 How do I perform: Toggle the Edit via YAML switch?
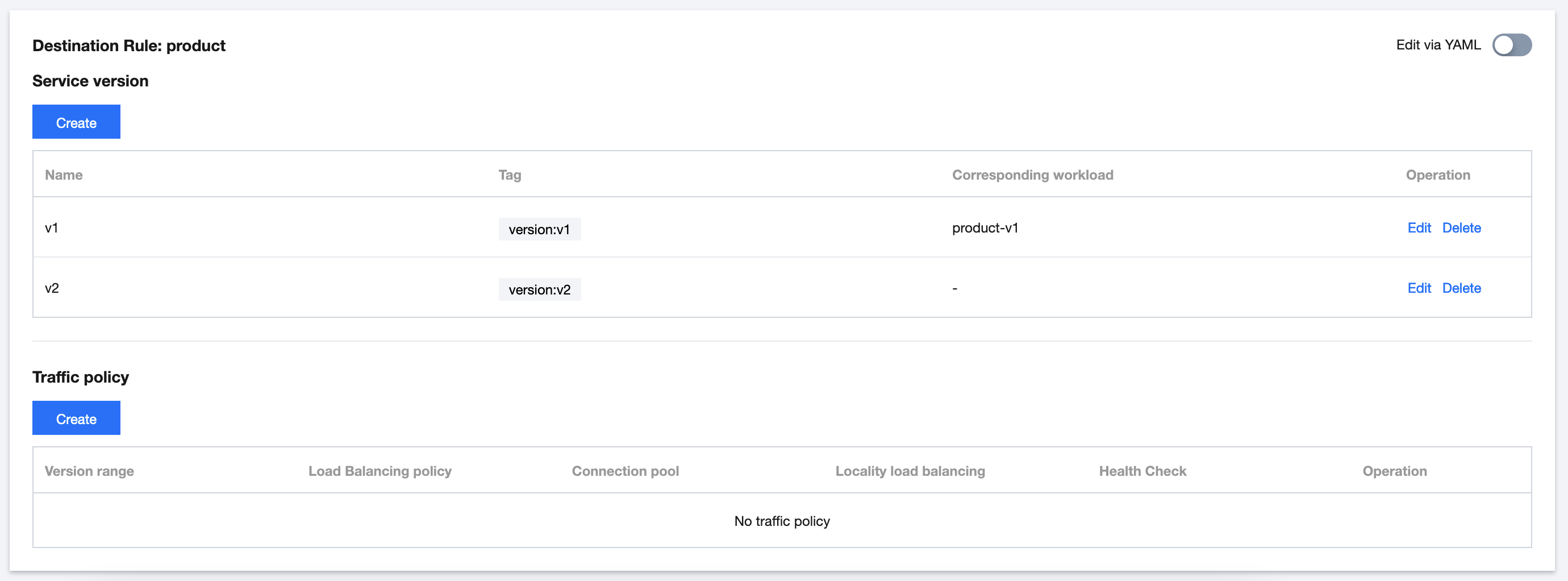(x=1511, y=45)
